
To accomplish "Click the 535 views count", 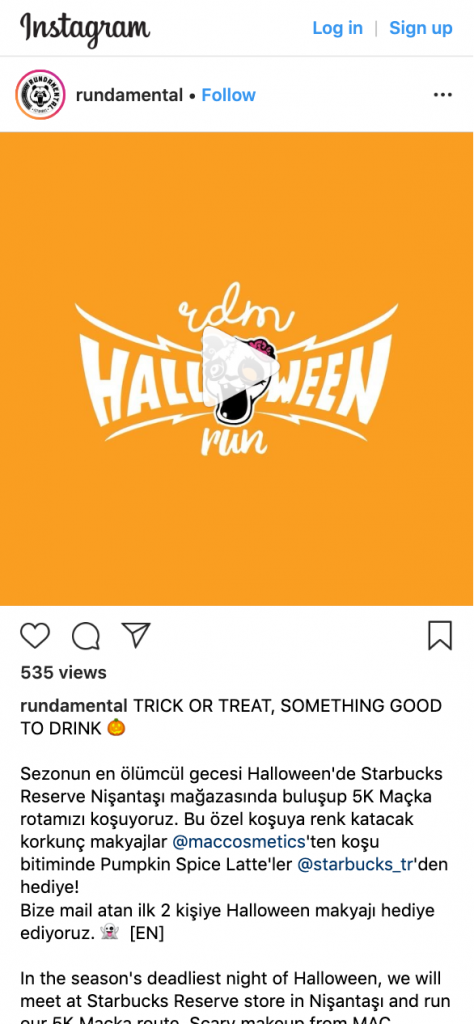I will 63,672.
